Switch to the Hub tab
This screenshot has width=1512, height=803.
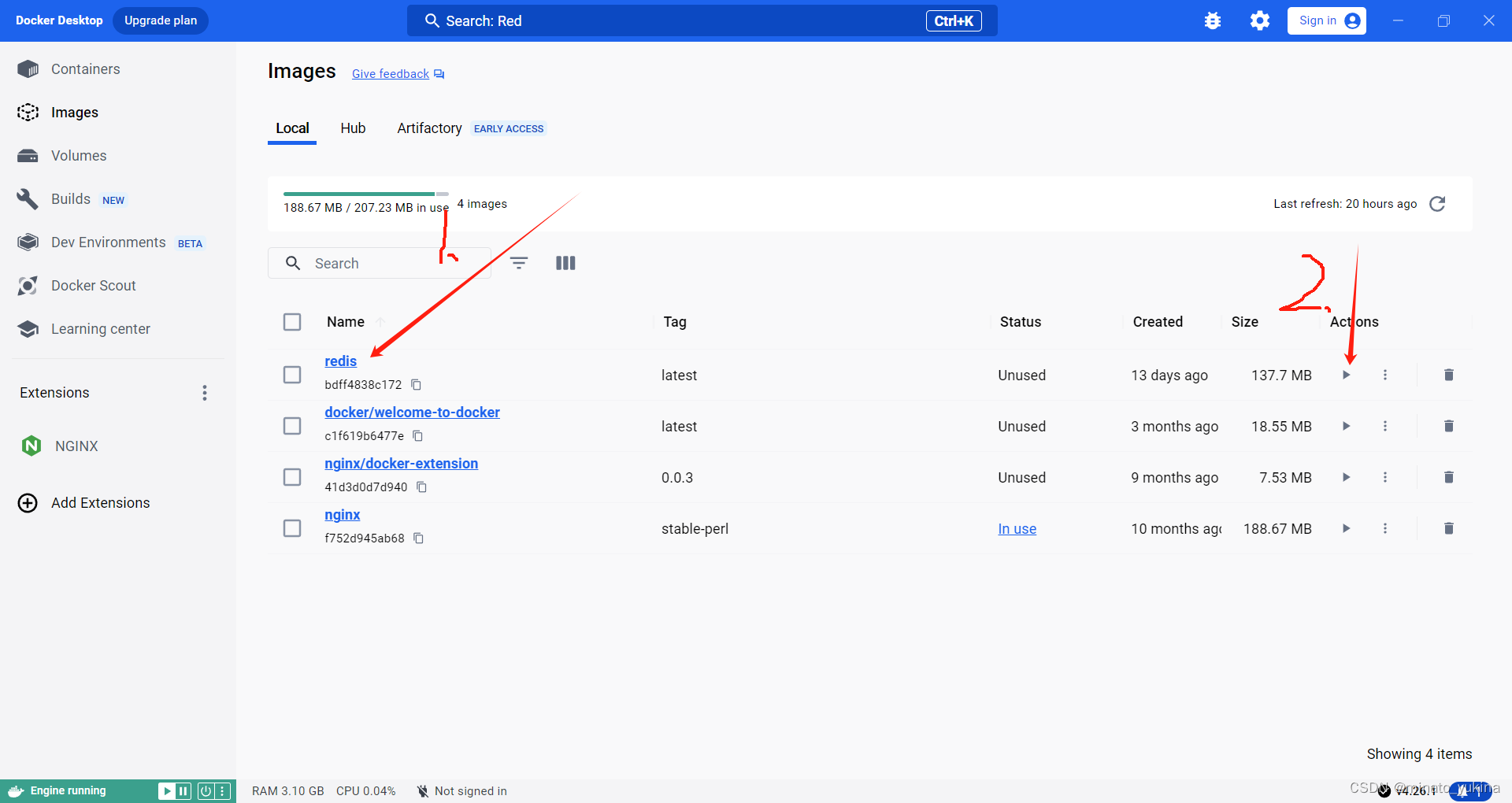[x=353, y=128]
